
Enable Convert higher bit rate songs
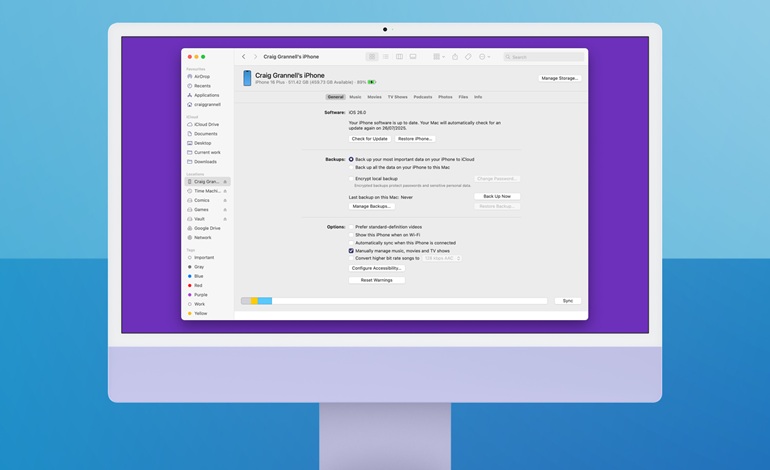click(x=351, y=258)
